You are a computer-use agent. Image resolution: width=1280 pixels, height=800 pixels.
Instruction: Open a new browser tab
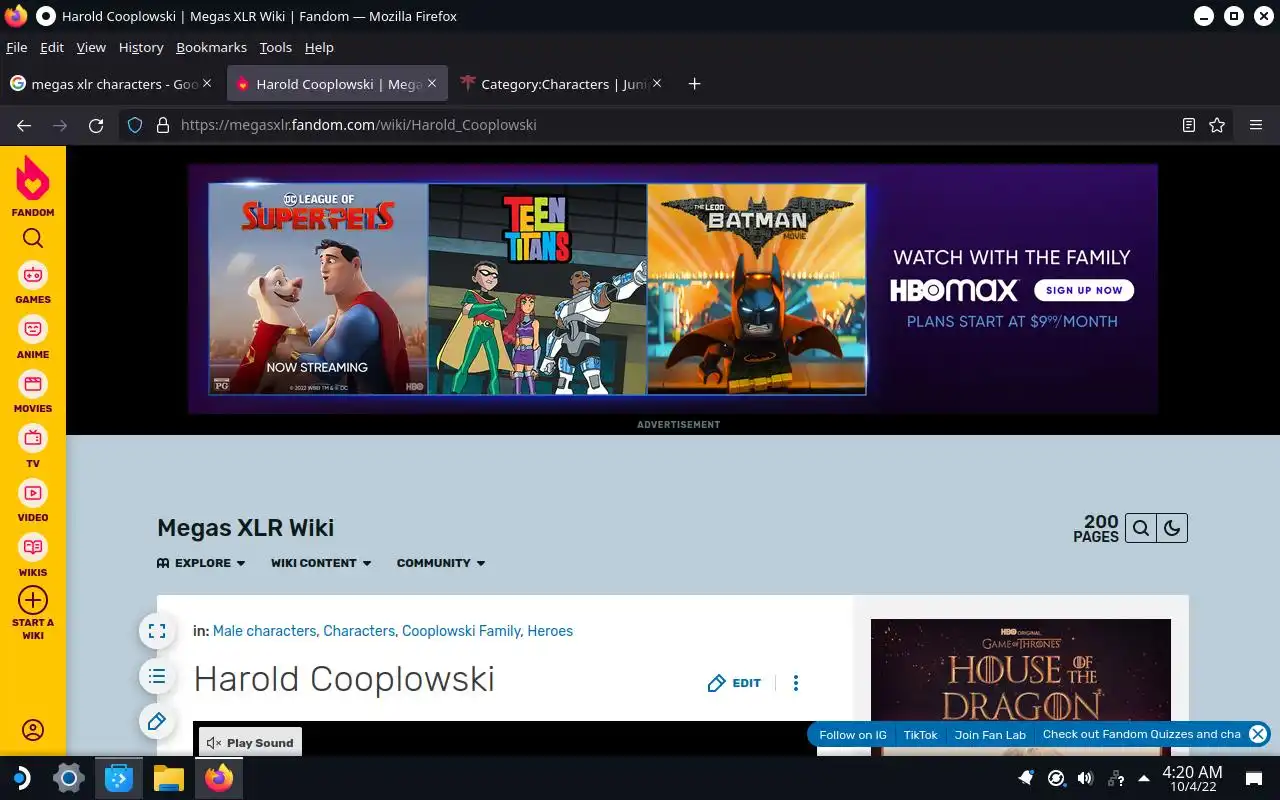(695, 84)
